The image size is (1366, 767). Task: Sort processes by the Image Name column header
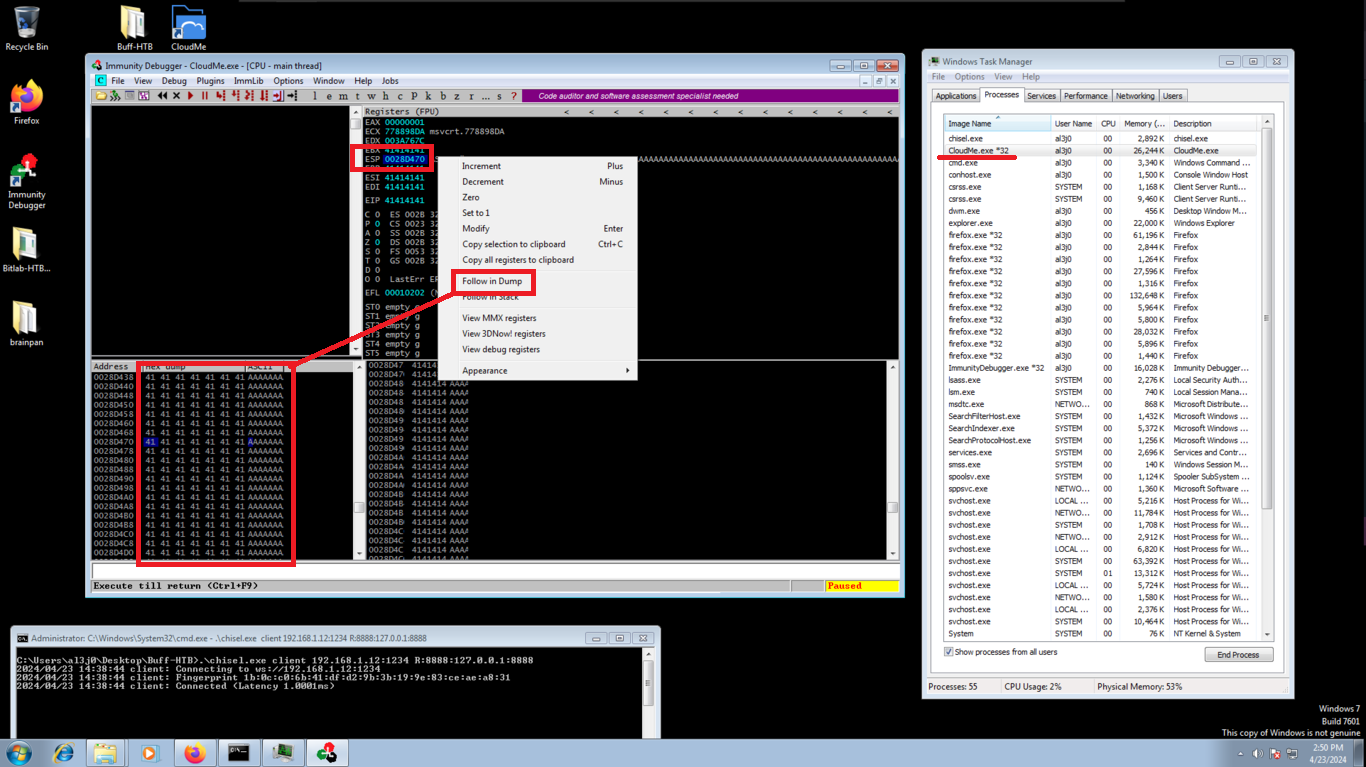click(997, 123)
